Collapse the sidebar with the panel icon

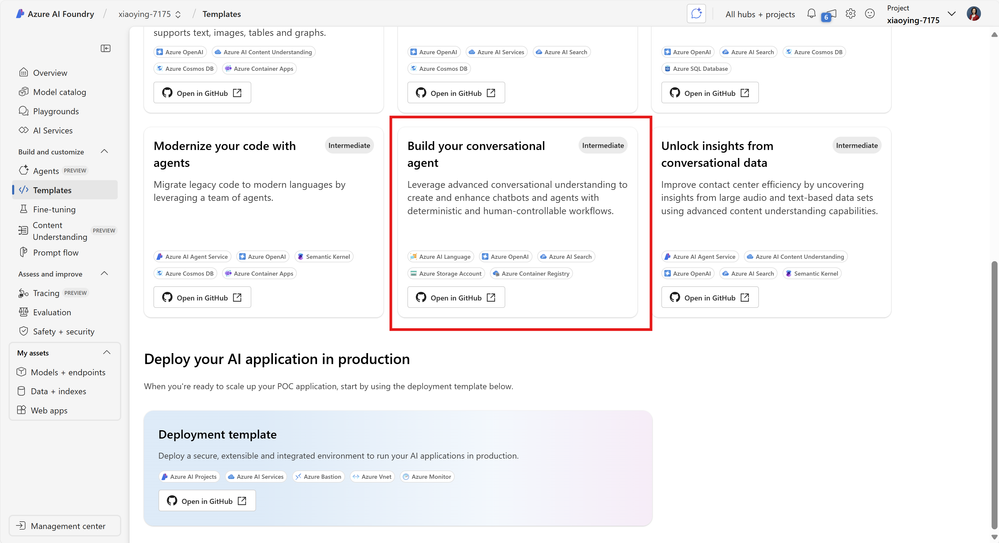(106, 48)
